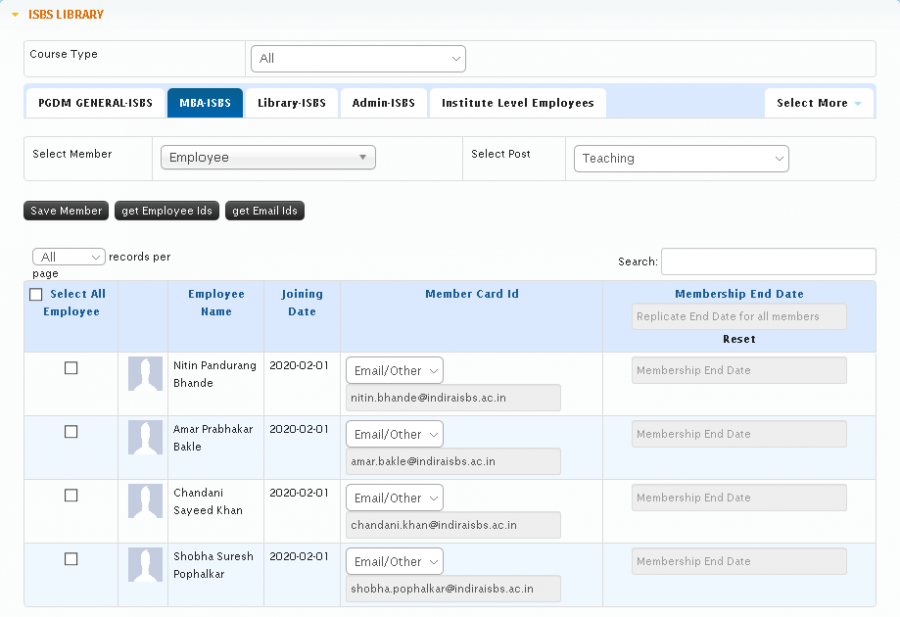The image size is (900, 617).
Task: Expand the Select More menu
Action: point(819,103)
